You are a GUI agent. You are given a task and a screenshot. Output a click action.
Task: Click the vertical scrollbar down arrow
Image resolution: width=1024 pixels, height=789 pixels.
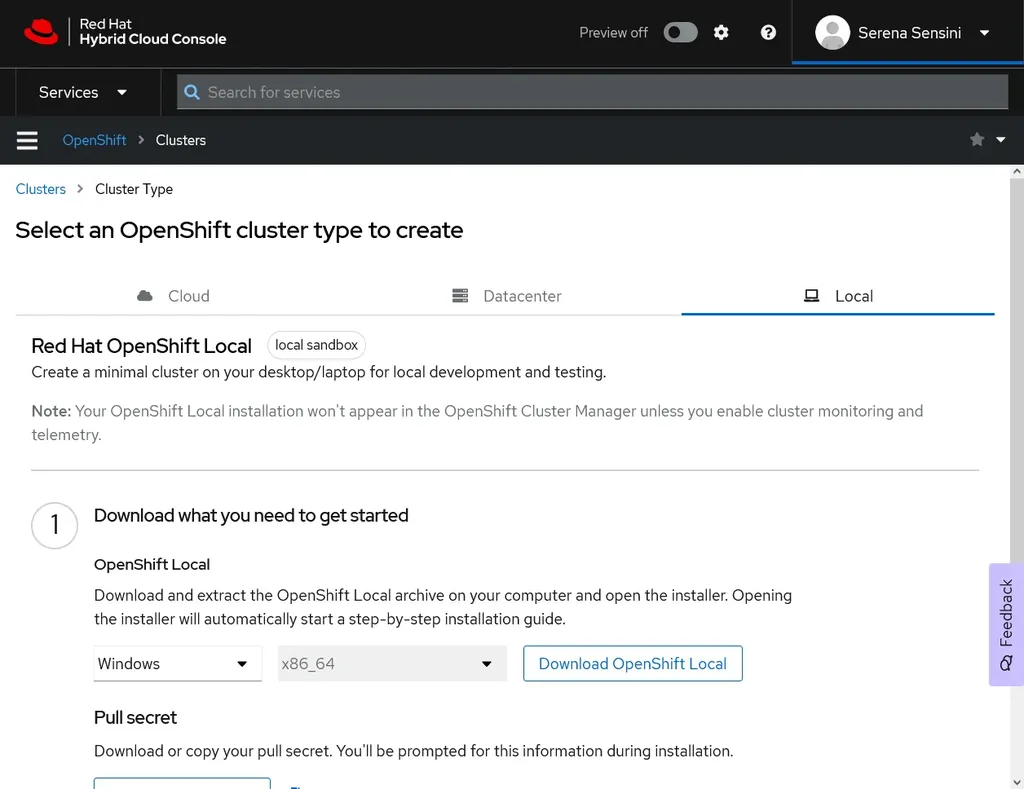[1017, 782]
